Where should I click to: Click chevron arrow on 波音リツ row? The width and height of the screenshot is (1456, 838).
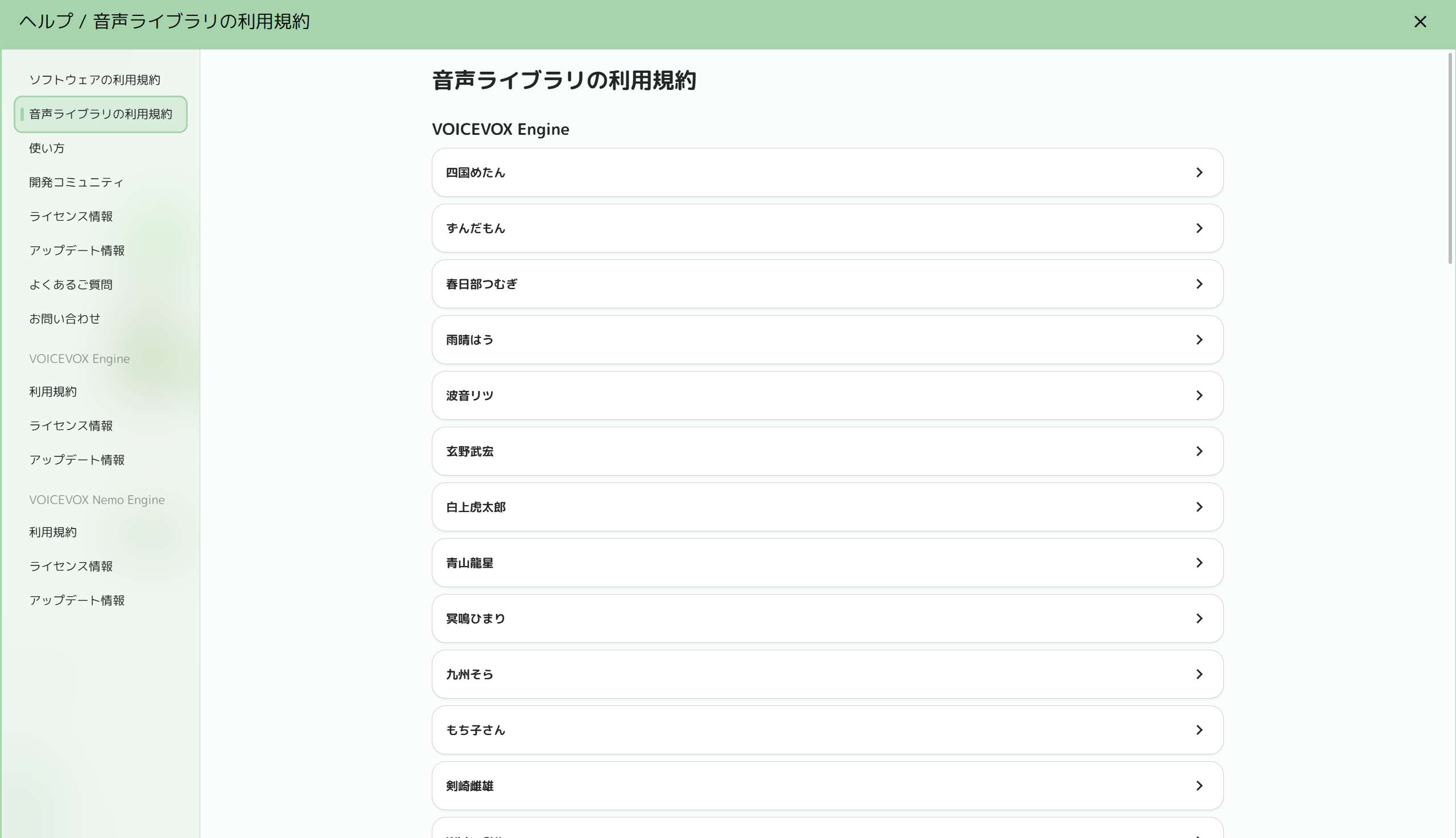tap(1199, 396)
